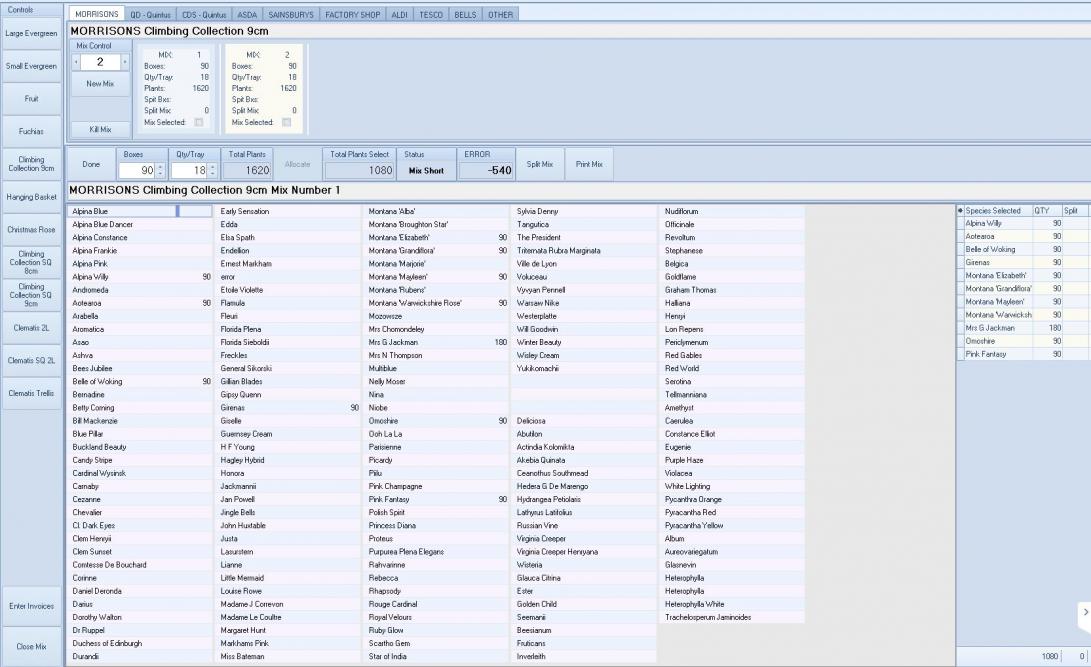Click the Enter Invoices button
This screenshot has width=1091, height=667.
coord(31,606)
